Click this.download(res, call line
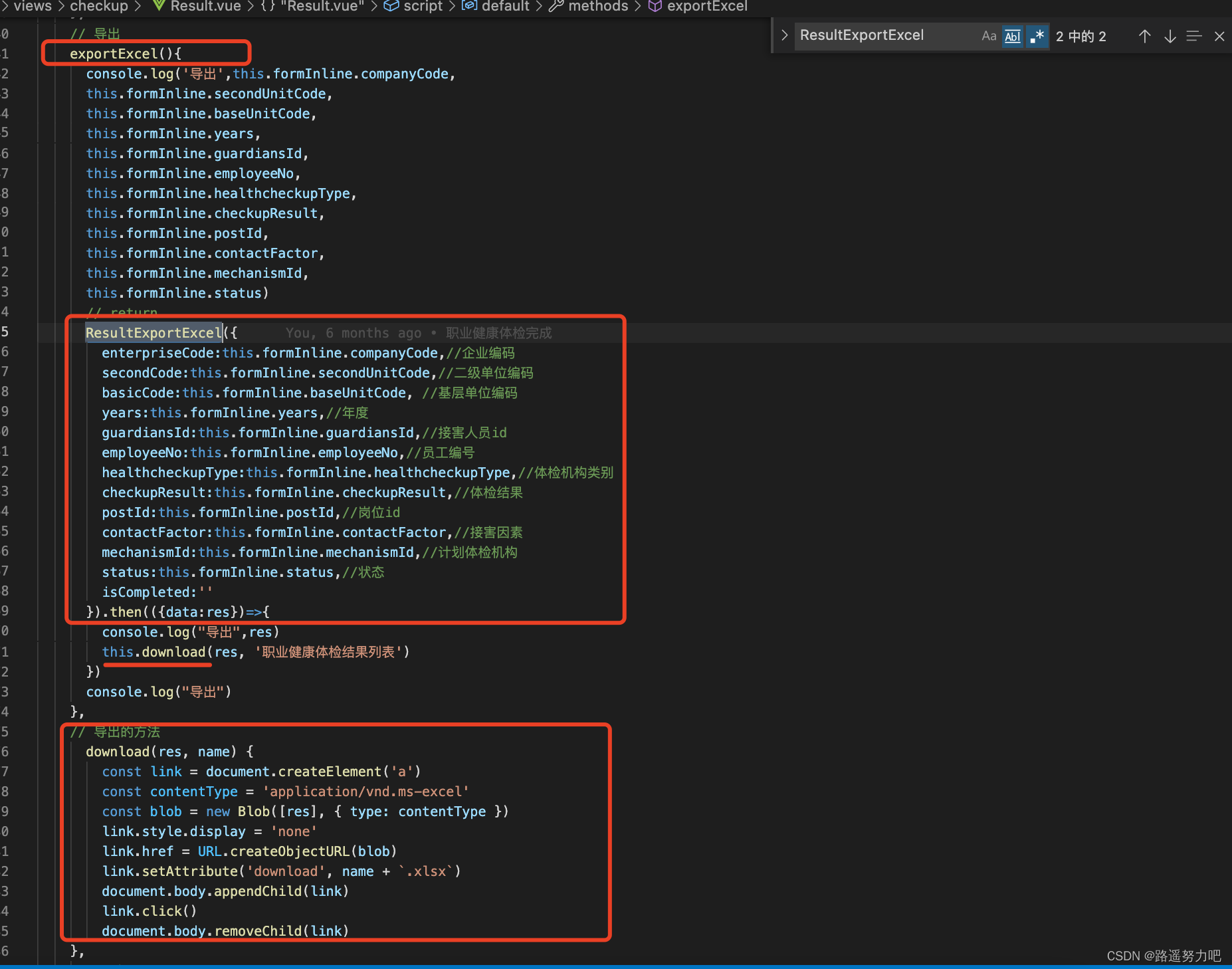The image size is (1232, 969). 256,652
